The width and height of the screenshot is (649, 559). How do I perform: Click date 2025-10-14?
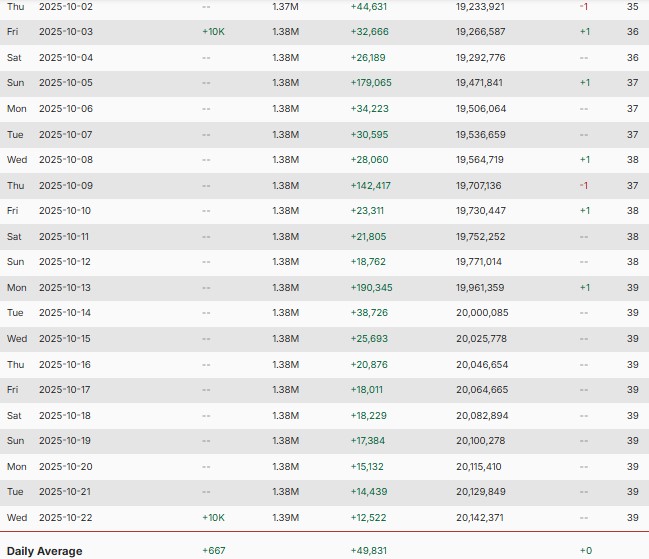click(65, 313)
